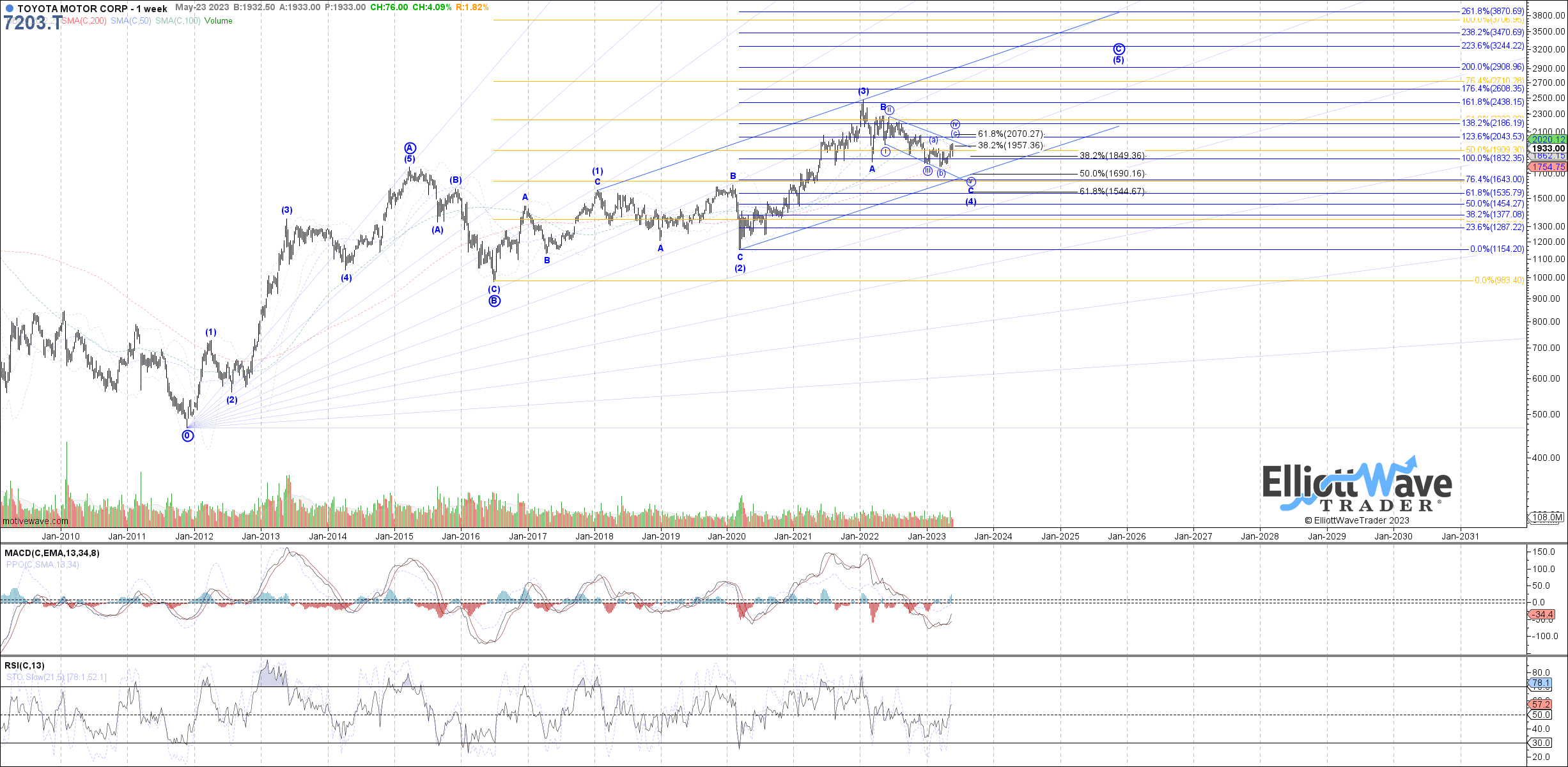The width and height of the screenshot is (1568, 767).
Task: Click the 38.2%(1957.36) retracement label
Action: [1011, 146]
